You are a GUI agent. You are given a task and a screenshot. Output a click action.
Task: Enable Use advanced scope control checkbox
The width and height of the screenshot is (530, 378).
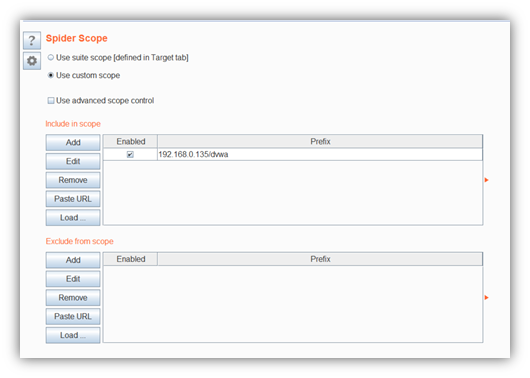click(x=51, y=100)
